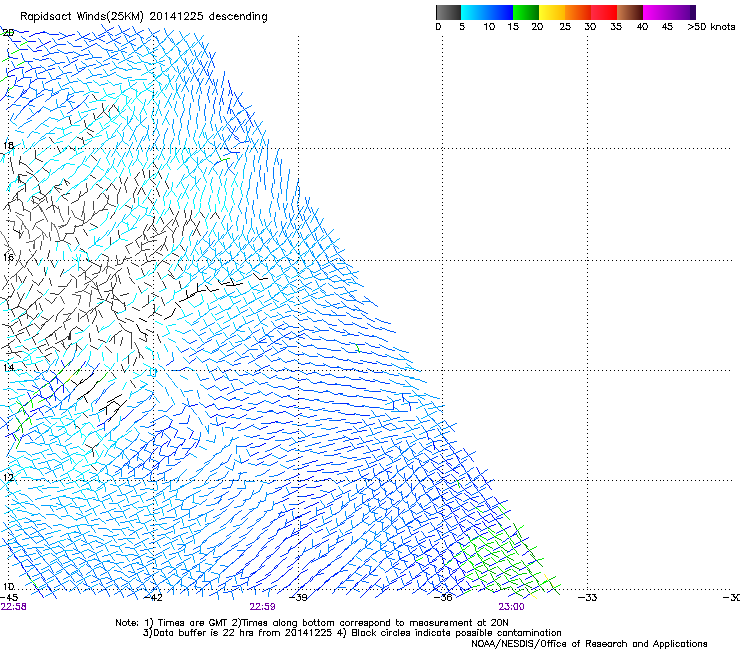The width and height of the screenshot is (740, 650).
Task: Click the purple time label '23:00'
Action: (511, 607)
